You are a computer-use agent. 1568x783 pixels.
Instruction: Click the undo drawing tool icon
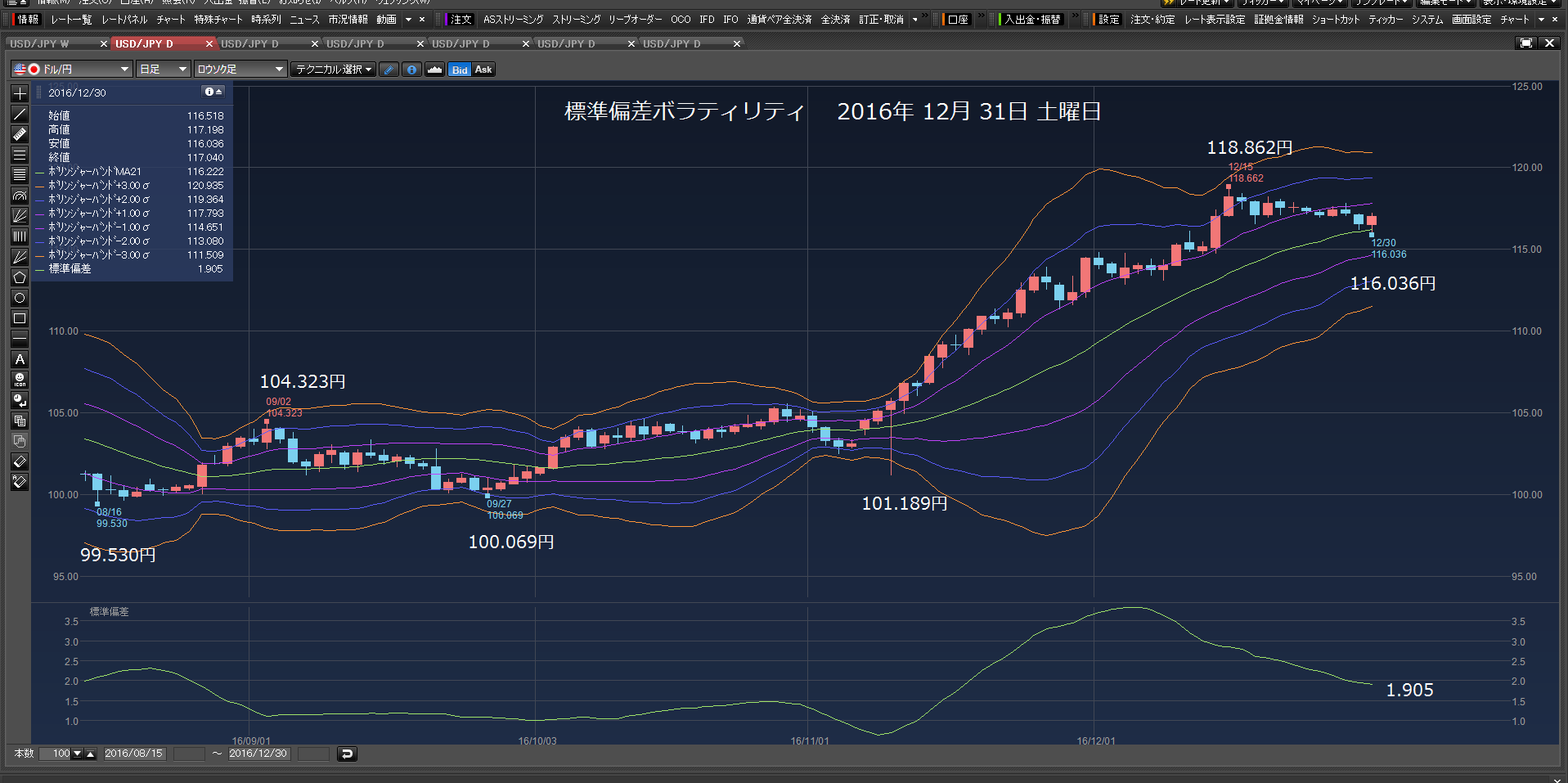click(20, 400)
